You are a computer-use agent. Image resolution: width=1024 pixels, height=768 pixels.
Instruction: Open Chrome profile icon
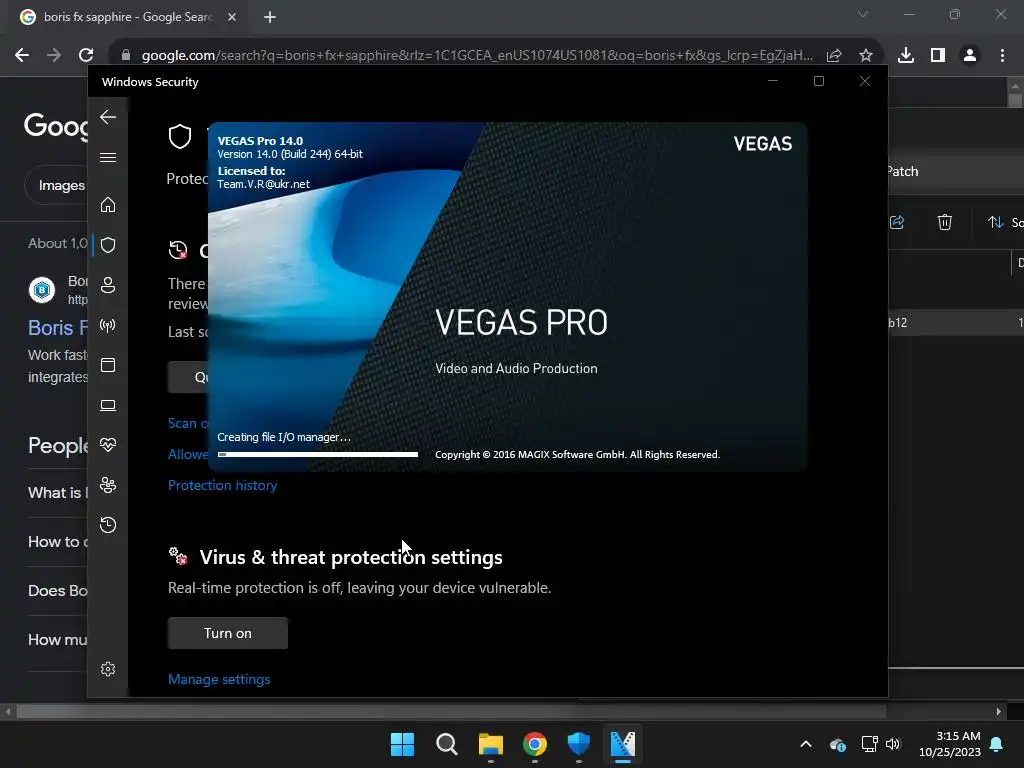coord(970,56)
